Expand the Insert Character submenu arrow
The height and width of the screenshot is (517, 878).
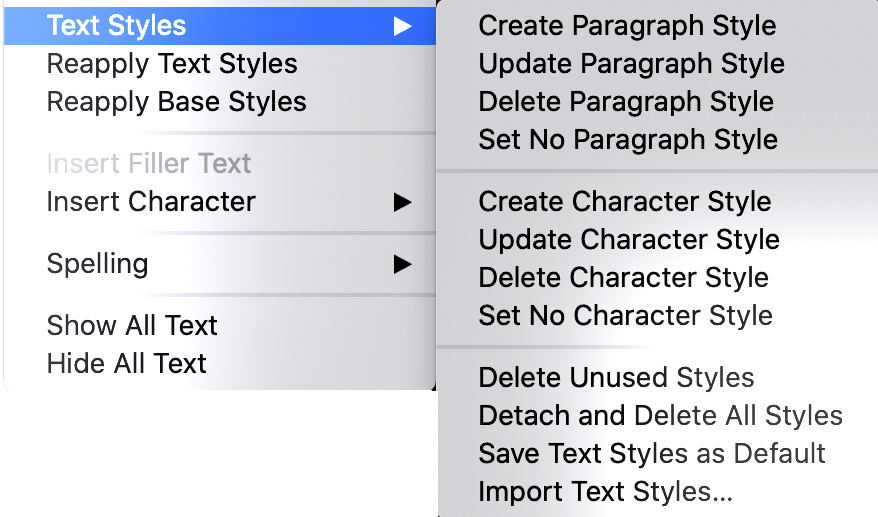402,202
